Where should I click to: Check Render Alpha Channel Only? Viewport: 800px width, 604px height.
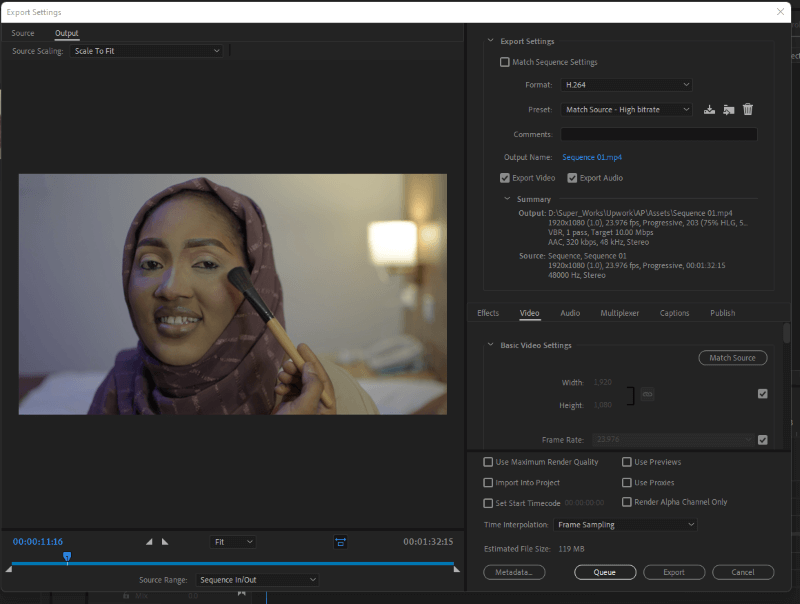[x=627, y=502]
